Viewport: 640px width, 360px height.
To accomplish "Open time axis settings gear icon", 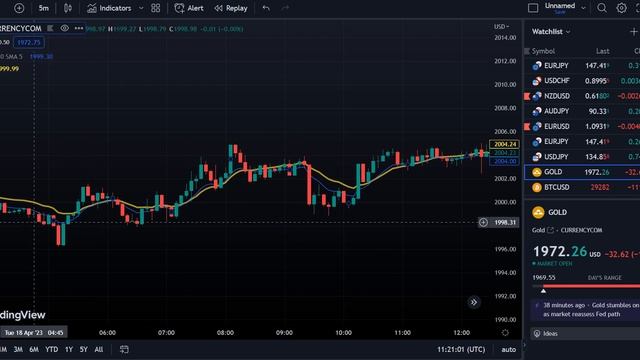I will click(505, 333).
